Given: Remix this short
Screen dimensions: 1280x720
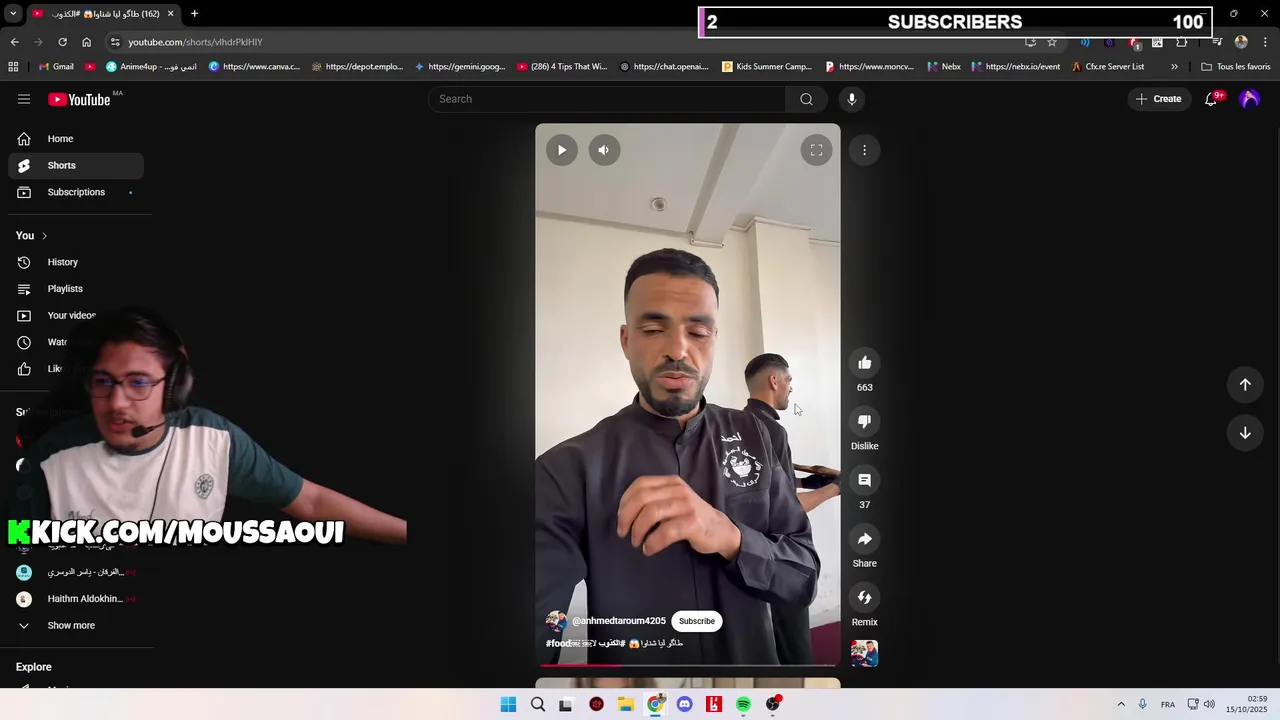Looking at the screenshot, I should [x=865, y=598].
